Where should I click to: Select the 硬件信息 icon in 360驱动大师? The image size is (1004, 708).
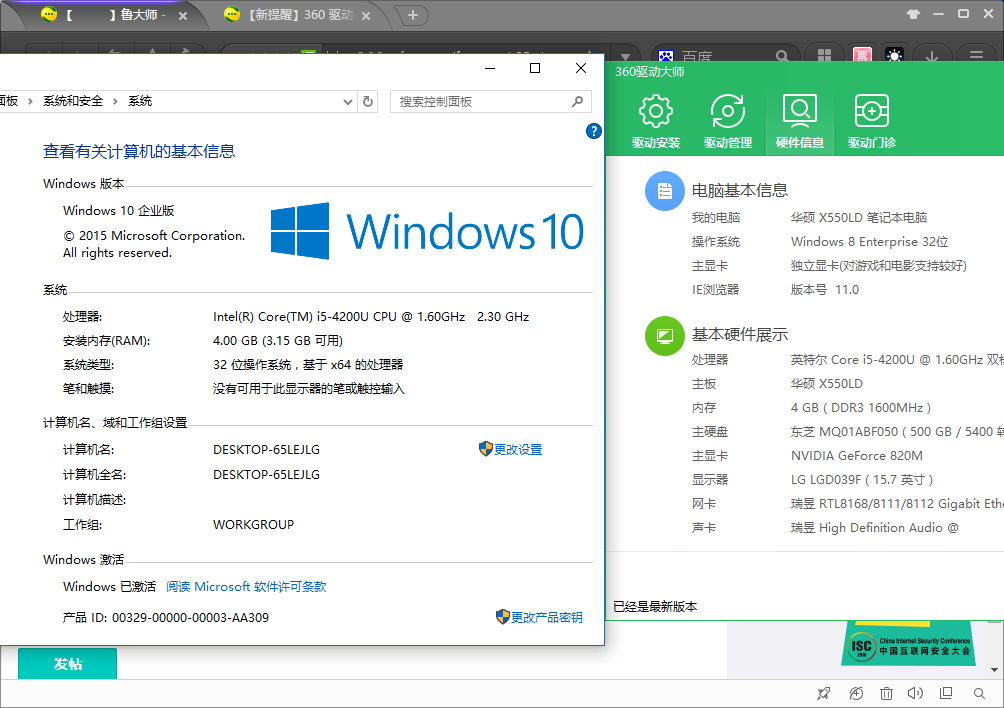(x=800, y=111)
